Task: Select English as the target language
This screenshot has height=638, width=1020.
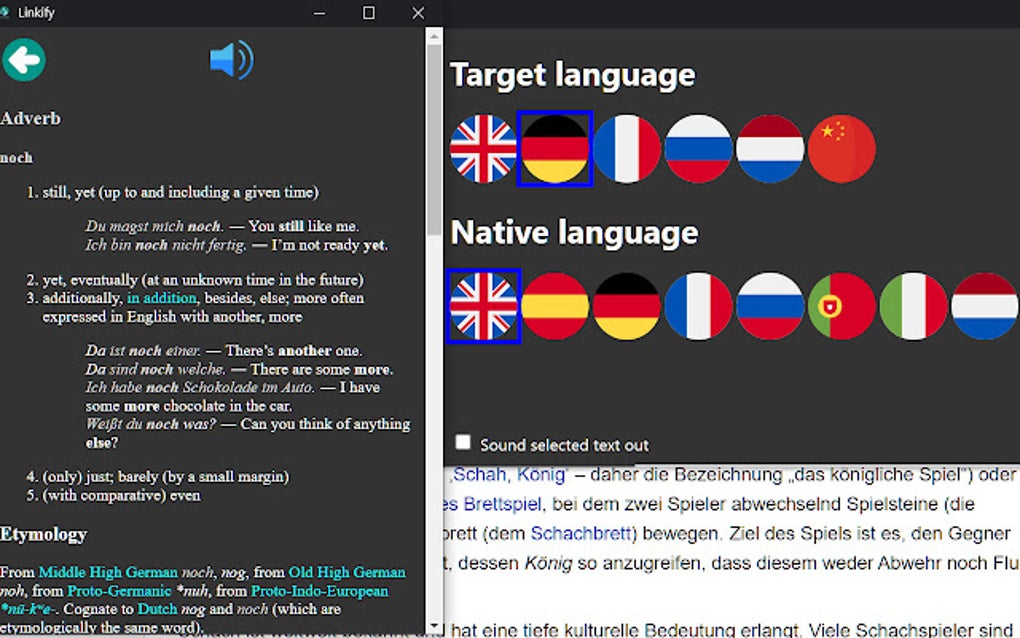Action: pos(484,150)
